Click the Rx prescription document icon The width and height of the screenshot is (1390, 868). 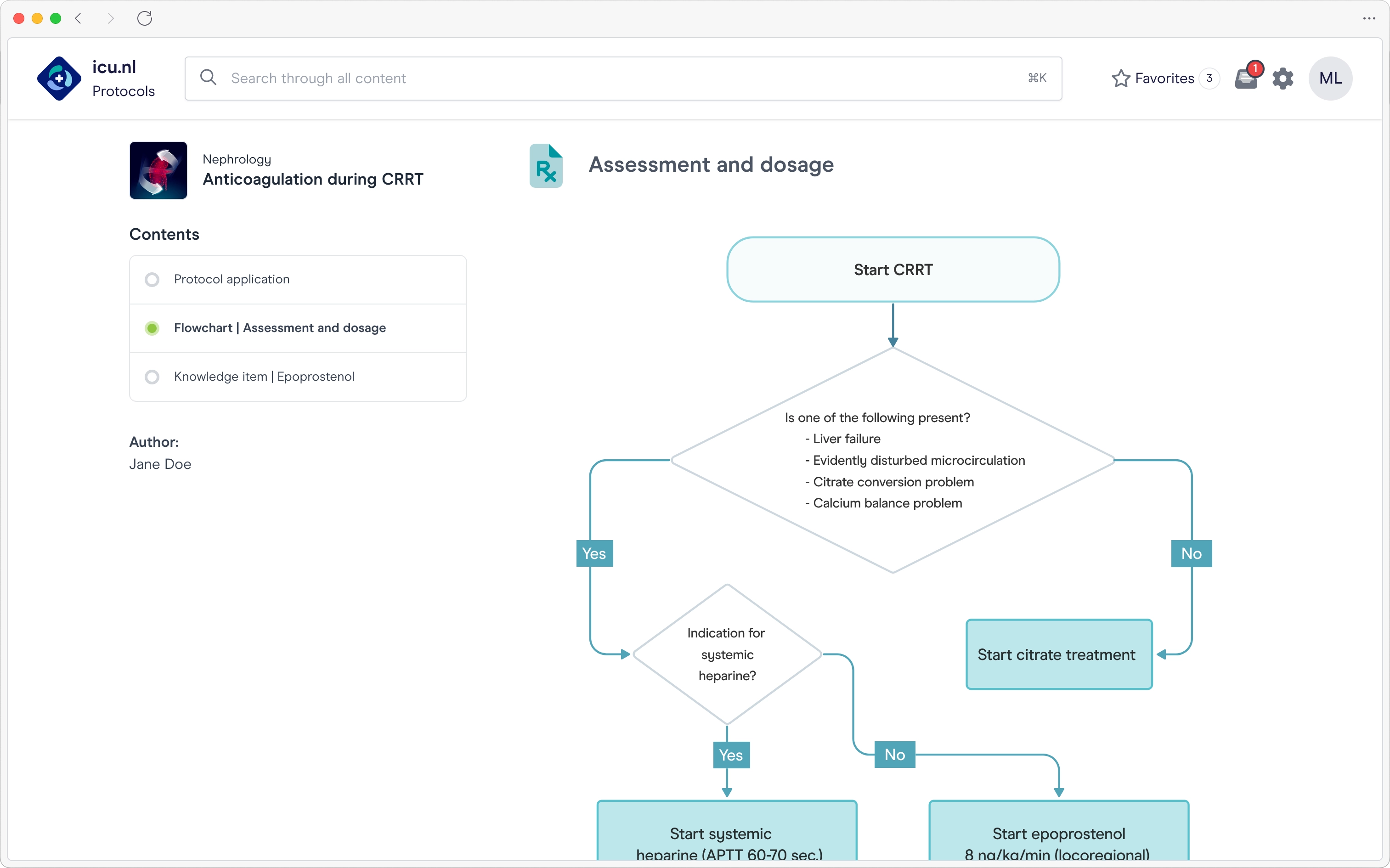pos(545,165)
